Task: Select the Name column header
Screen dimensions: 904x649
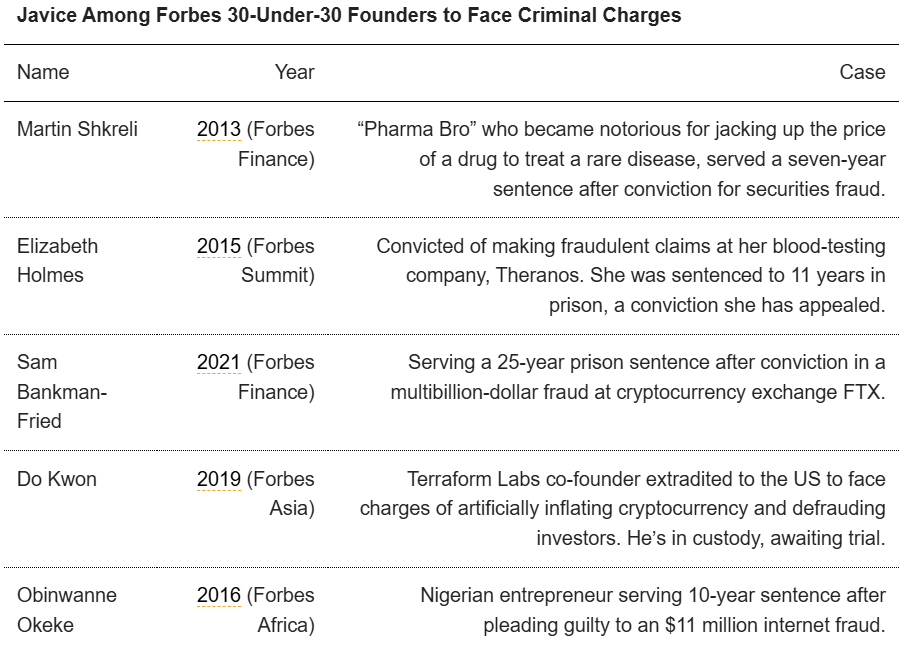Action: coord(43,72)
